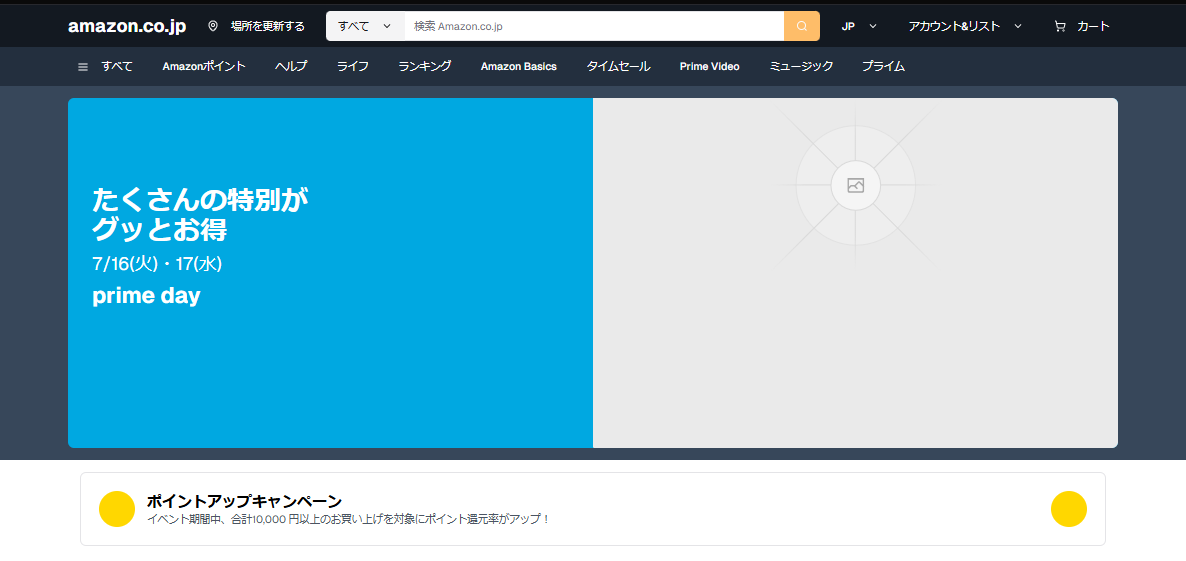Click the location pin icon
This screenshot has width=1186, height=561.
tap(213, 26)
